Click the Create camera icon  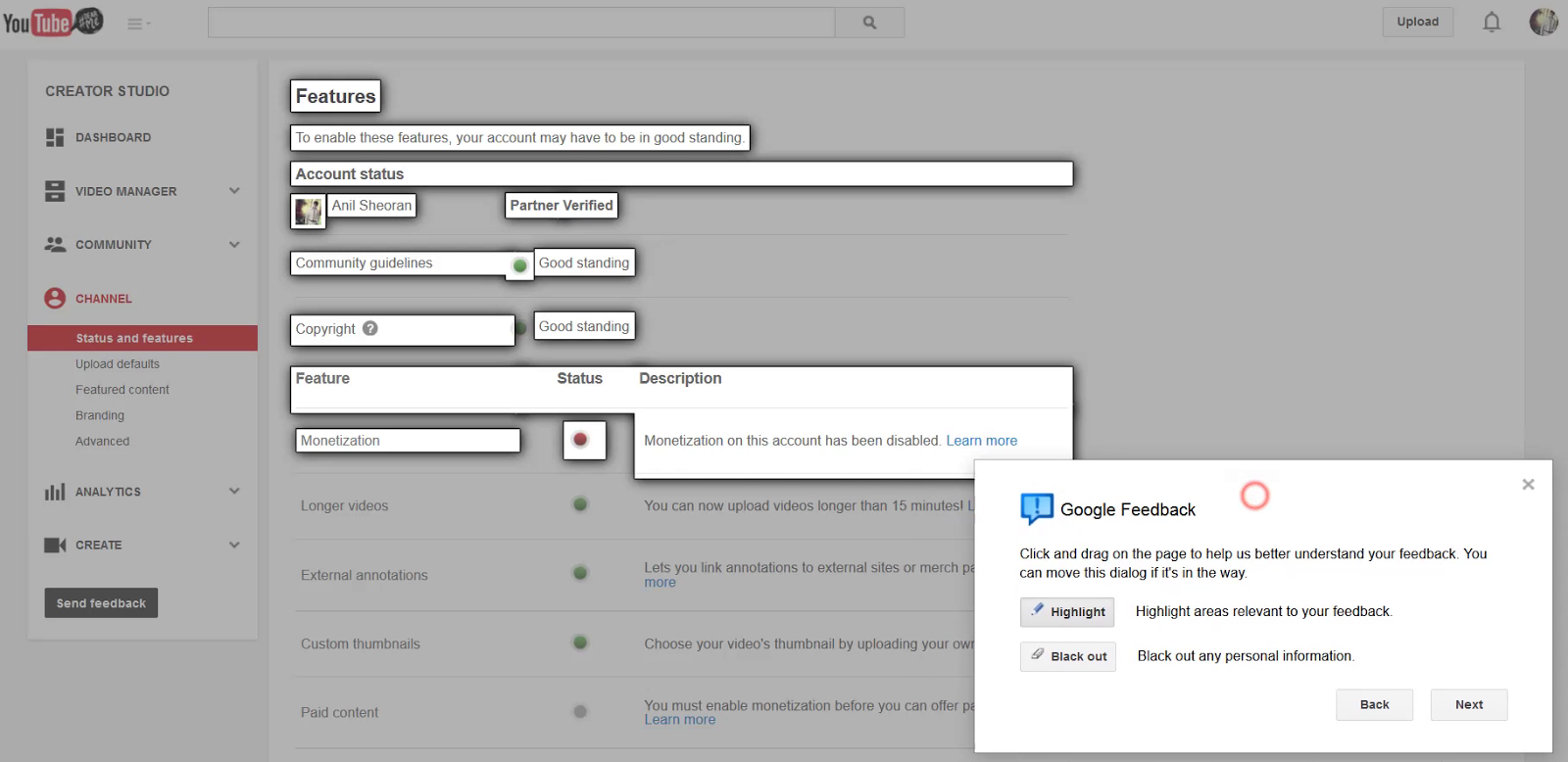(x=55, y=545)
